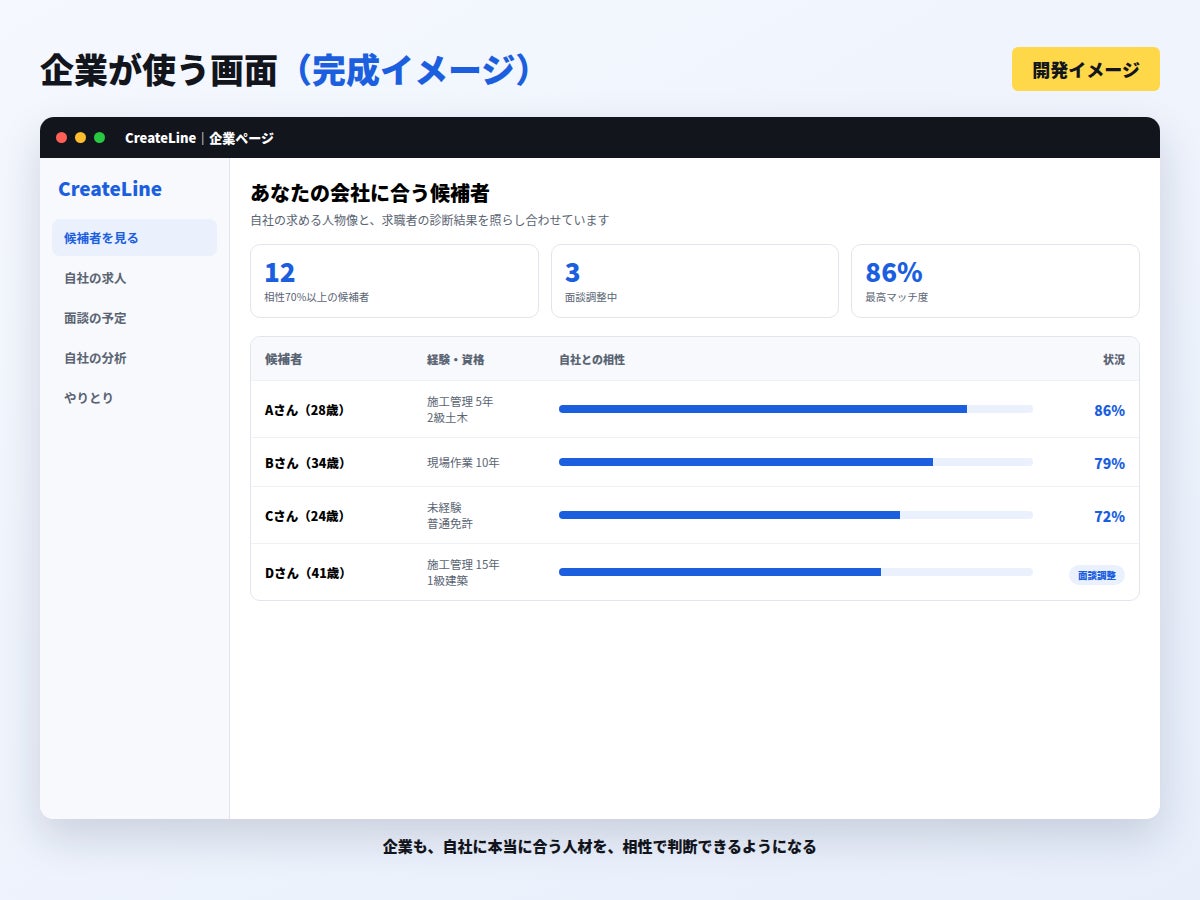Click the 86% value in Aさん row

tap(1109, 410)
